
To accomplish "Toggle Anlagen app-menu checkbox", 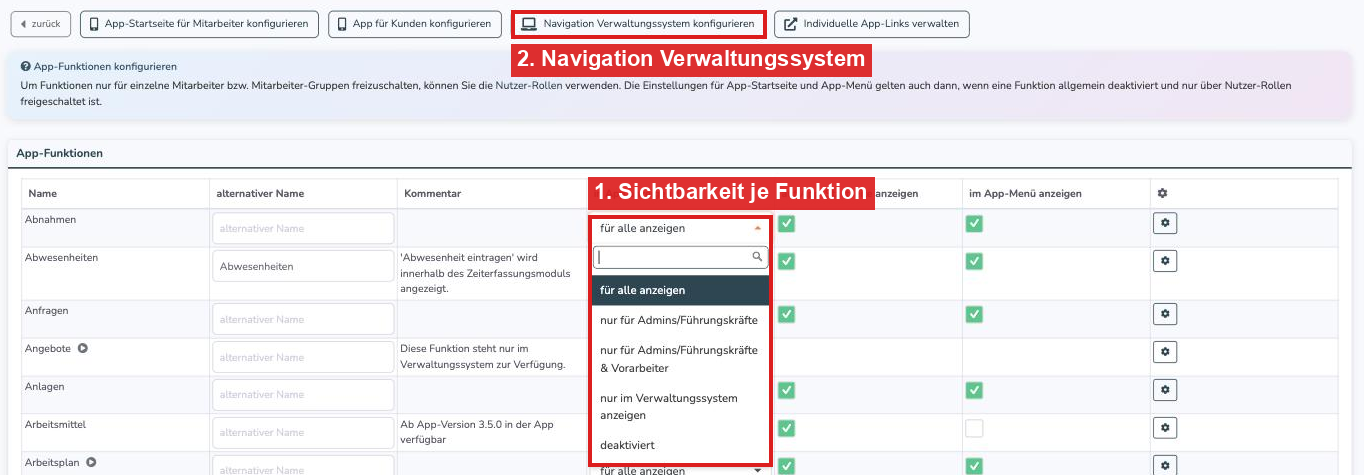I will [x=974, y=390].
